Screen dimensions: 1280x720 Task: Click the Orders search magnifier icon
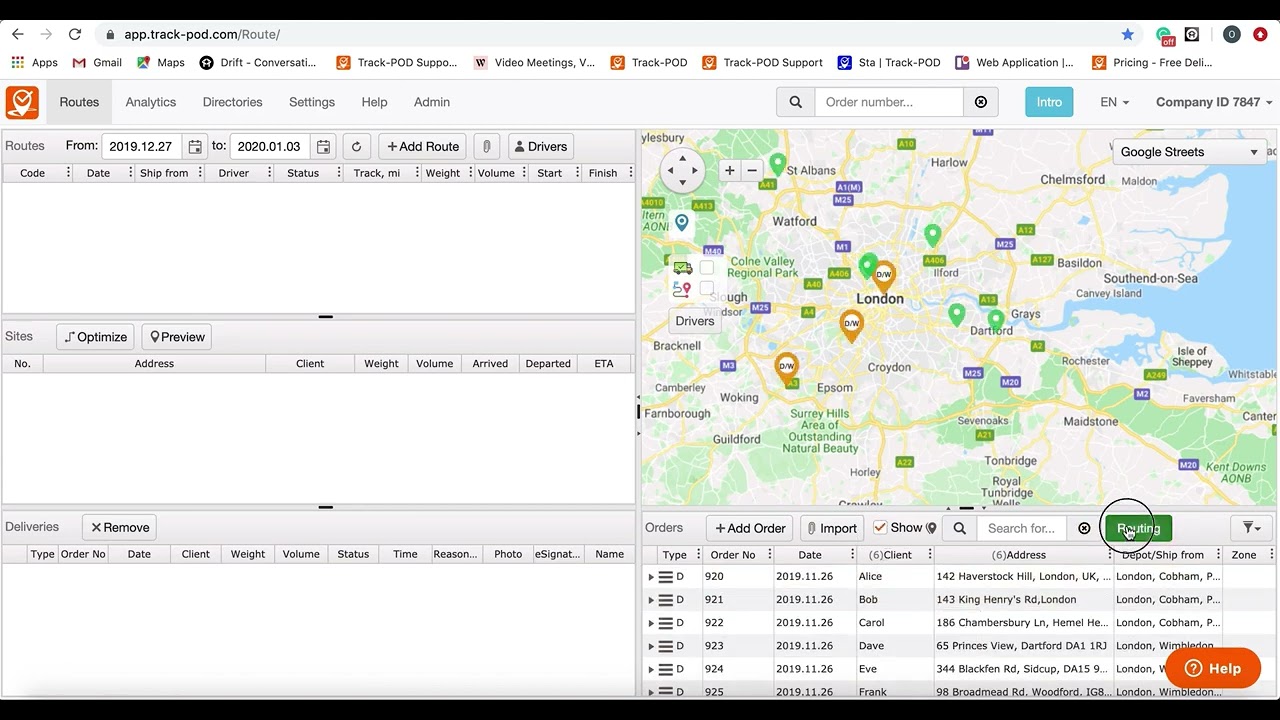click(960, 528)
